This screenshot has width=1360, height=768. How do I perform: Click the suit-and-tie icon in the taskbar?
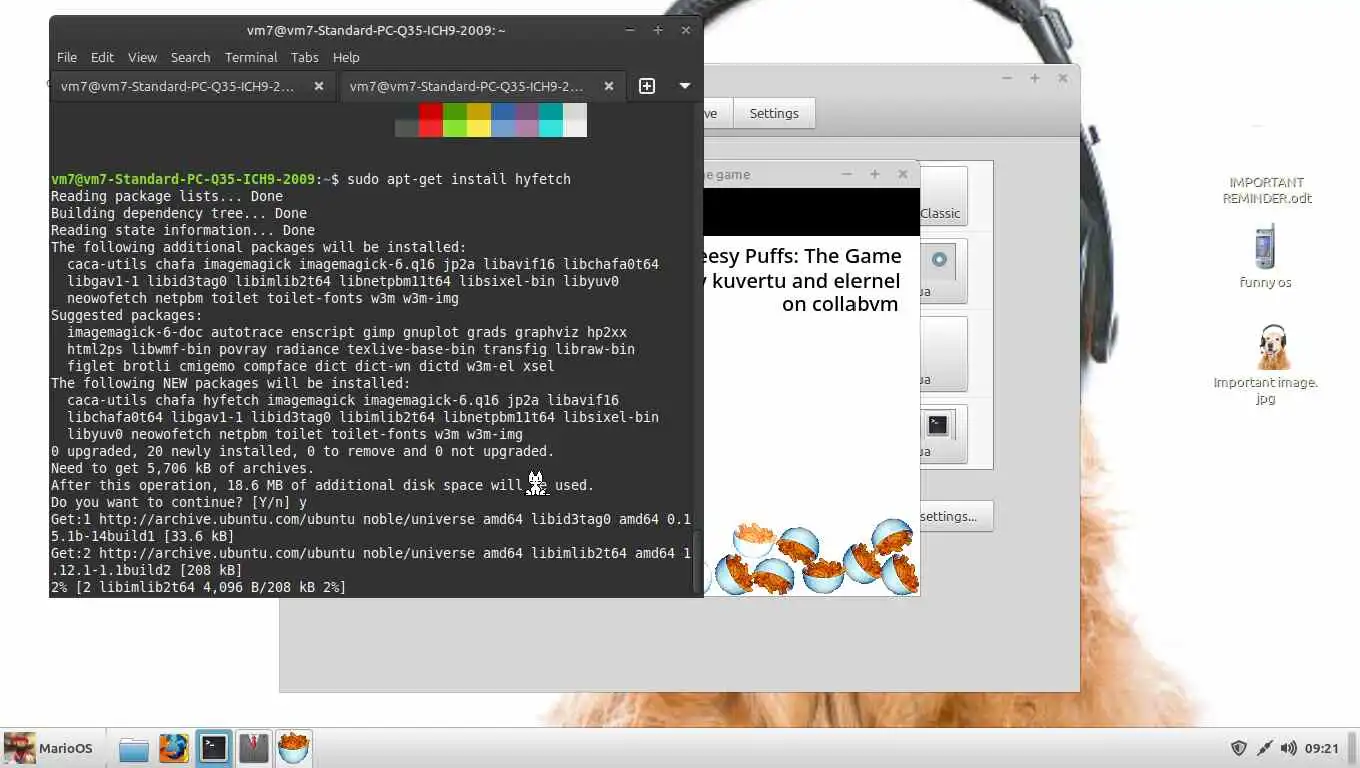253,748
